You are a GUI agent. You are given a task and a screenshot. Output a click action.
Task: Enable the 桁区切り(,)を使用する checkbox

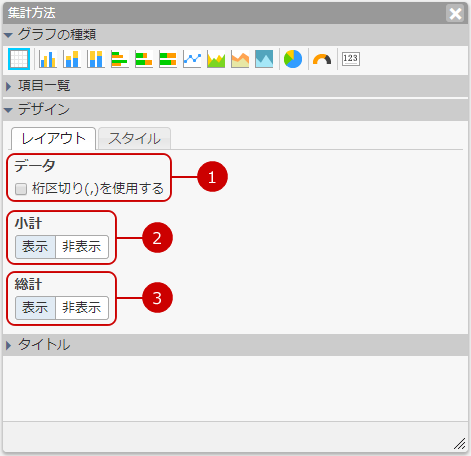click(21, 189)
